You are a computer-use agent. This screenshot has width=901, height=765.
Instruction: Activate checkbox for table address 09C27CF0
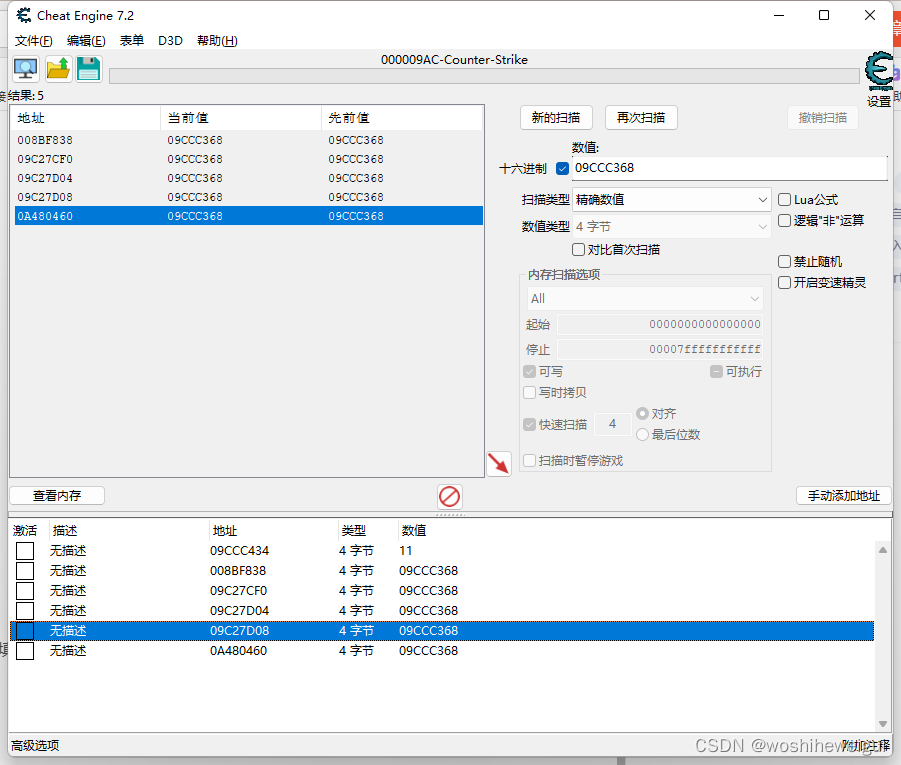pos(25,591)
